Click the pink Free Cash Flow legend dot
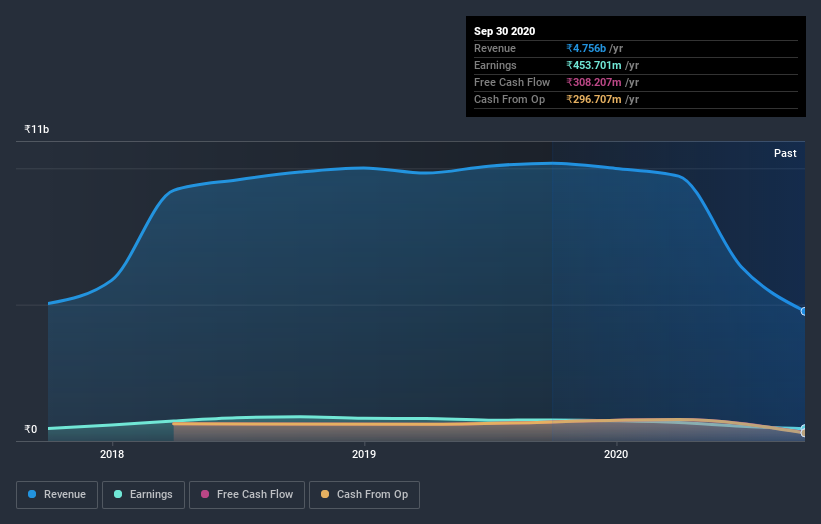Viewport: 821px width, 524px height. pyautogui.click(x=205, y=494)
